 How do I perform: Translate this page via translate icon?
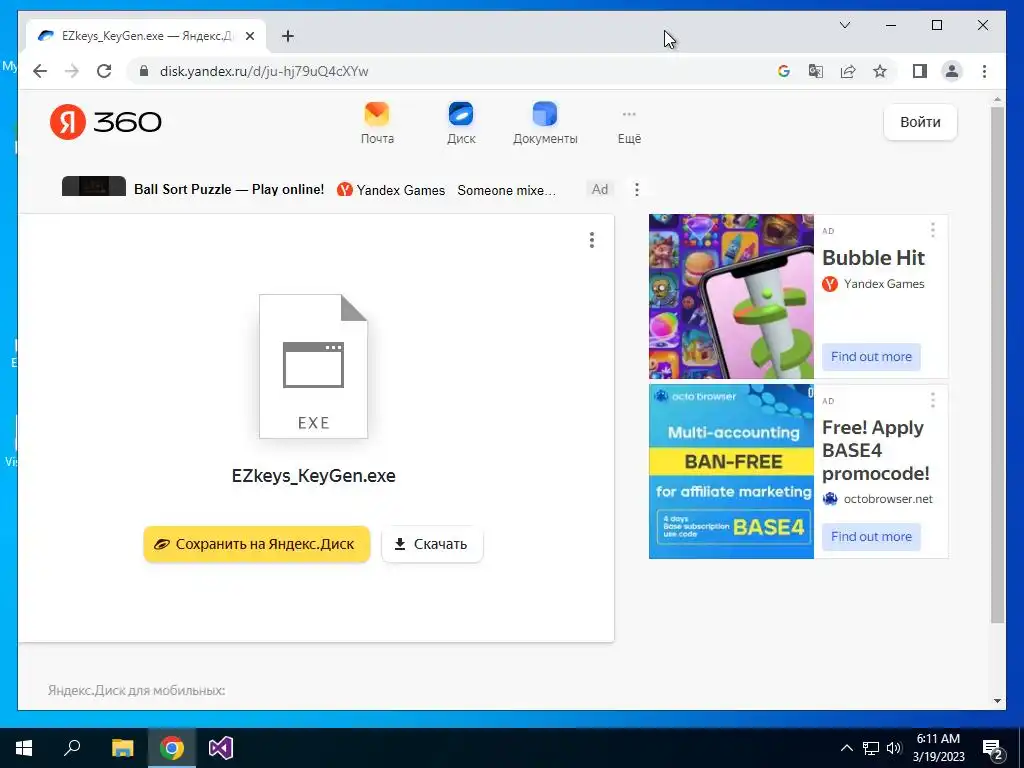[816, 71]
